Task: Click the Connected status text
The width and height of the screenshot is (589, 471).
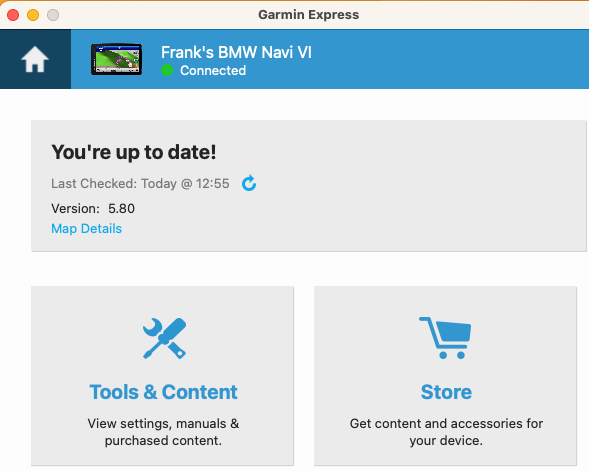Action: click(x=213, y=70)
